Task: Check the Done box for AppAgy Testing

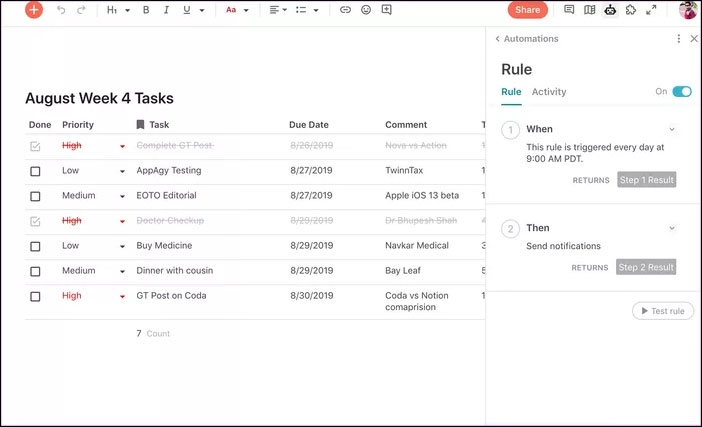Action: [x=35, y=171]
